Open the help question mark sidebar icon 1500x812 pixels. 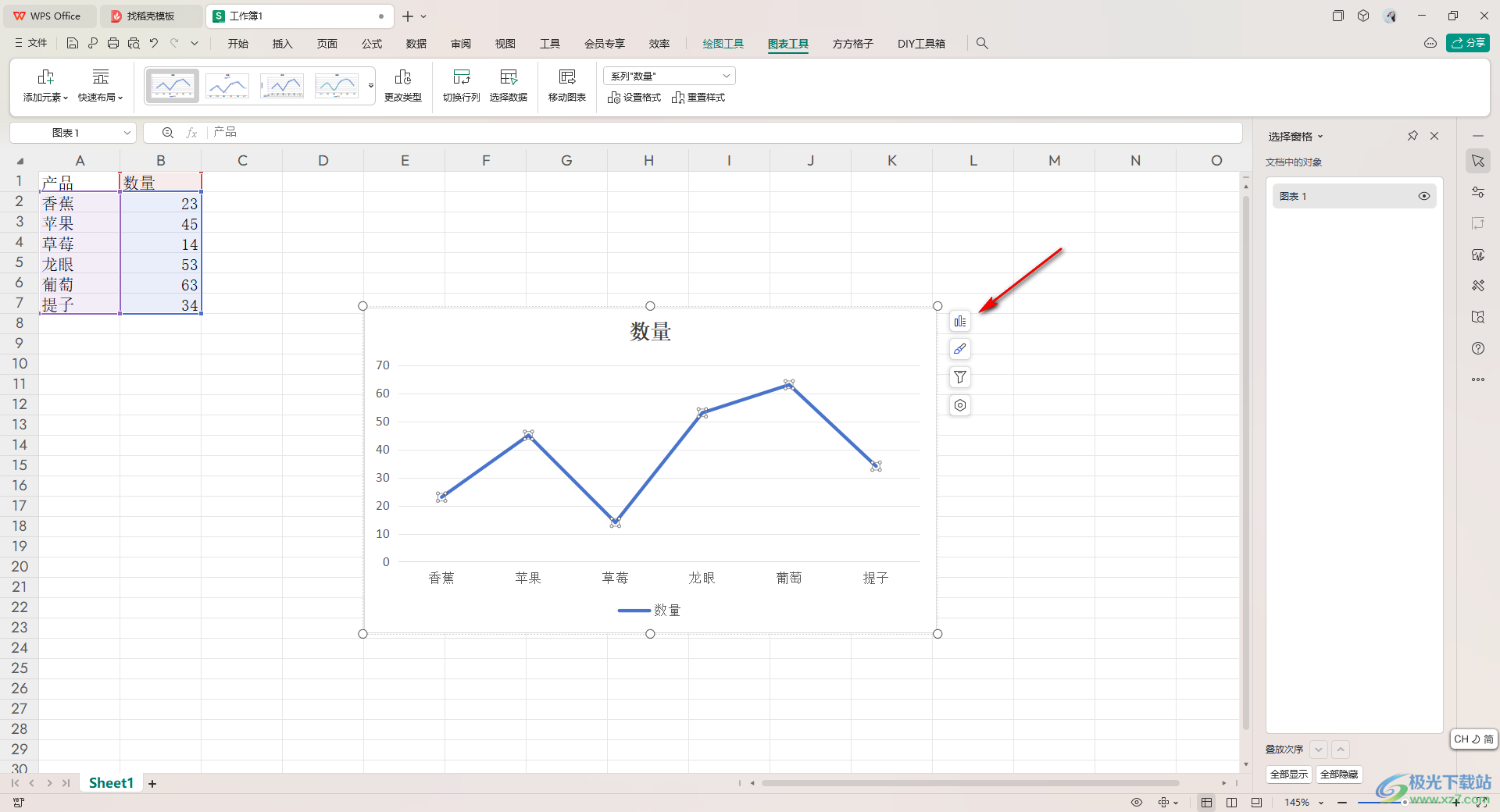click(x=1478, y=348)
